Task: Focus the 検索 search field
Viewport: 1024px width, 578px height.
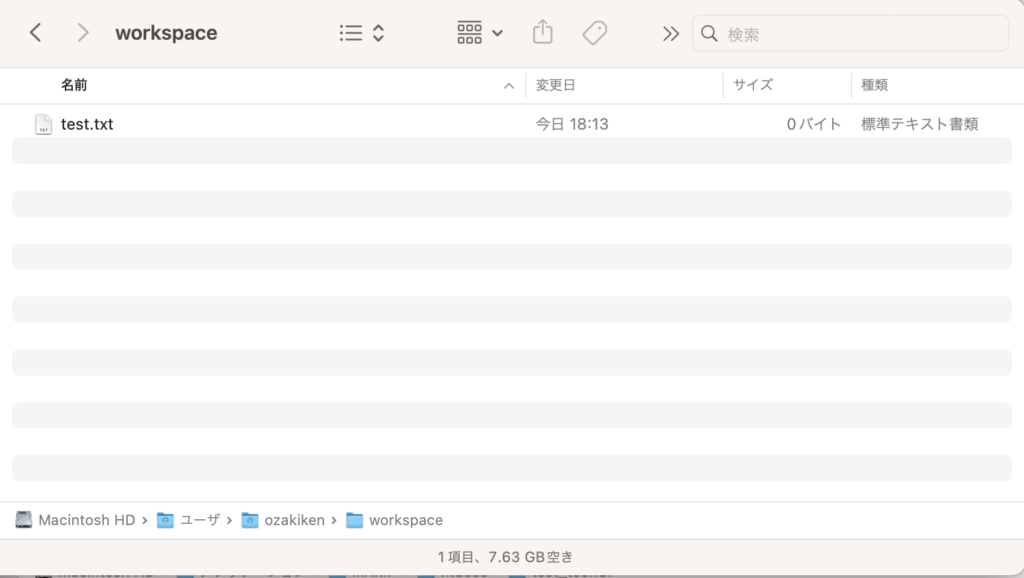Action: tap(860, 34)
